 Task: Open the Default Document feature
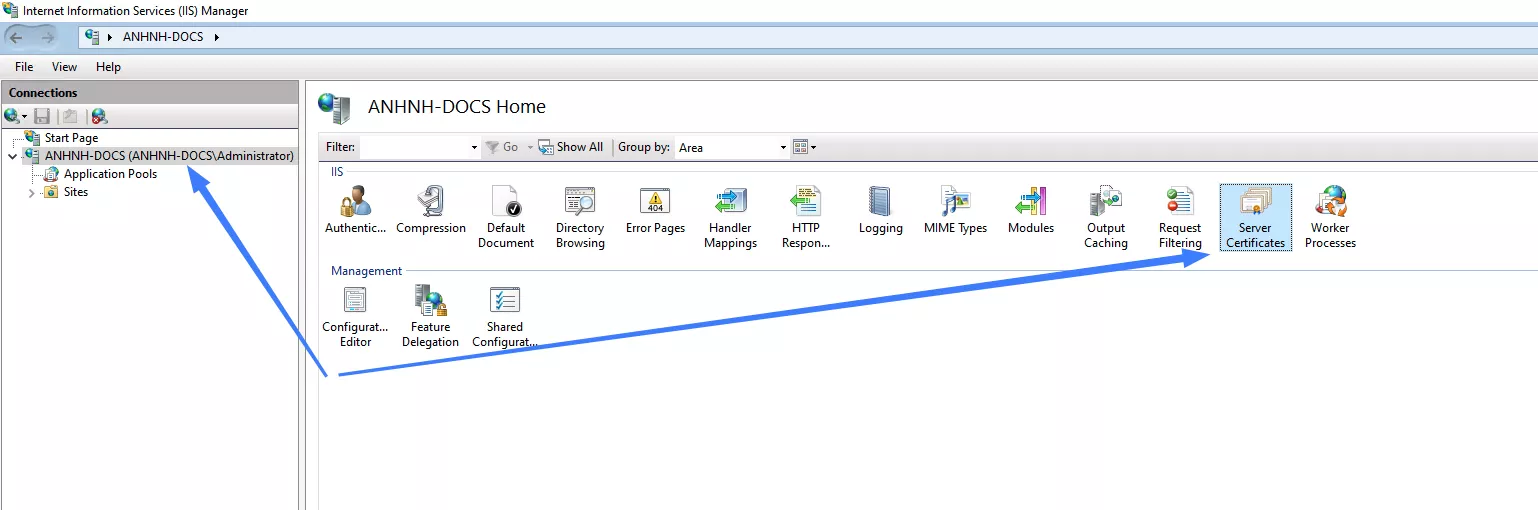(506, 204)
